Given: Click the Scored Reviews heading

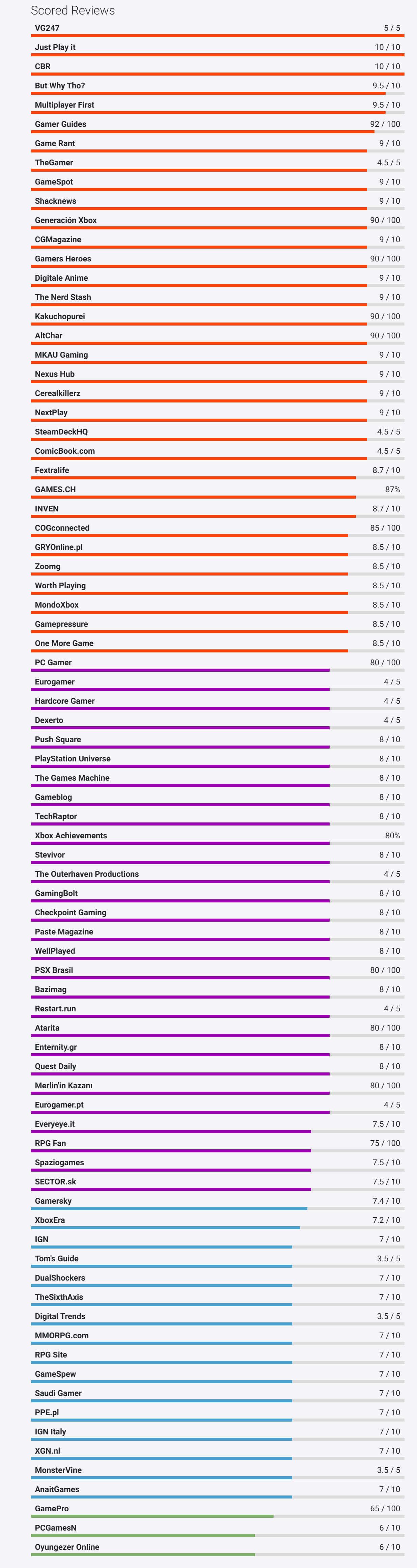Looking at the screenshot, I should (x=73, y=10).
